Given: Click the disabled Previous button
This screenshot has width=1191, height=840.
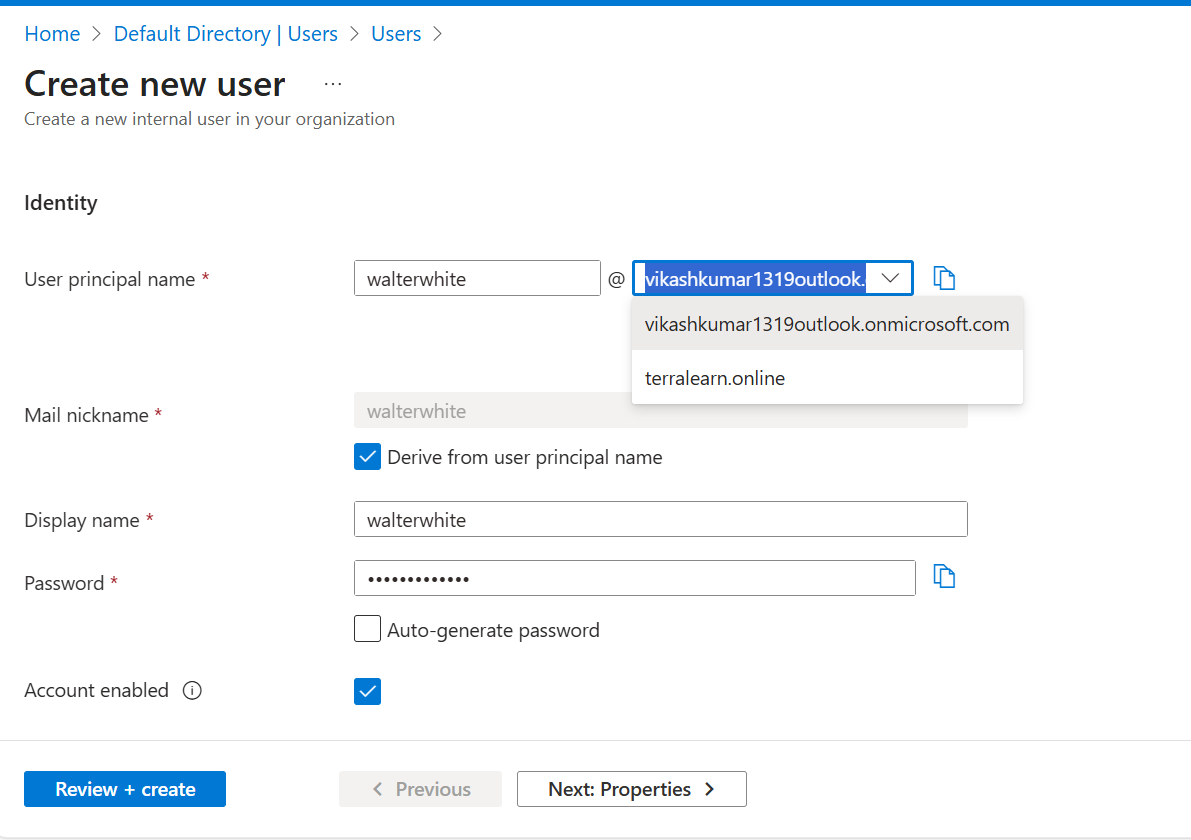Looking at the screenshot, I should point(420,789).
